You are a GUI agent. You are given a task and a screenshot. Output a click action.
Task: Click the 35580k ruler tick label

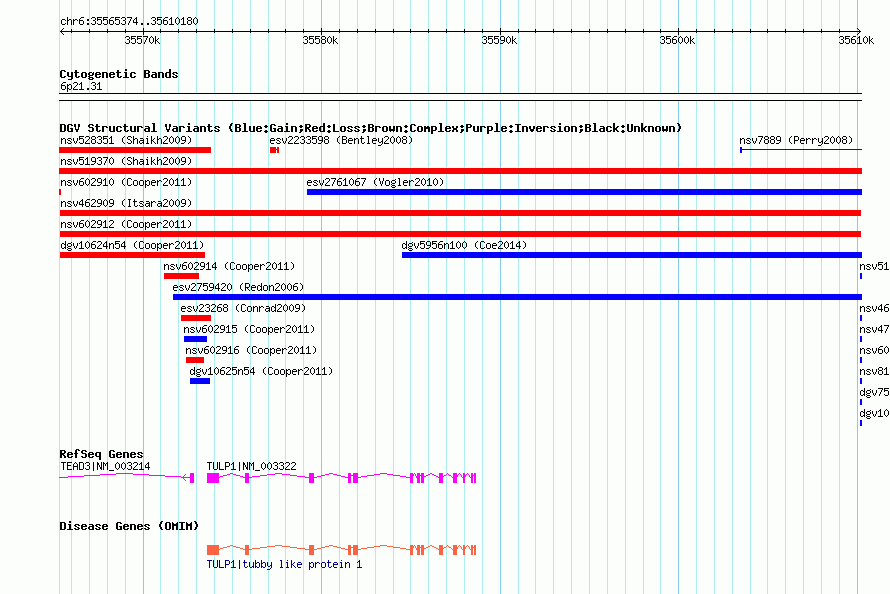click(320, 40)
